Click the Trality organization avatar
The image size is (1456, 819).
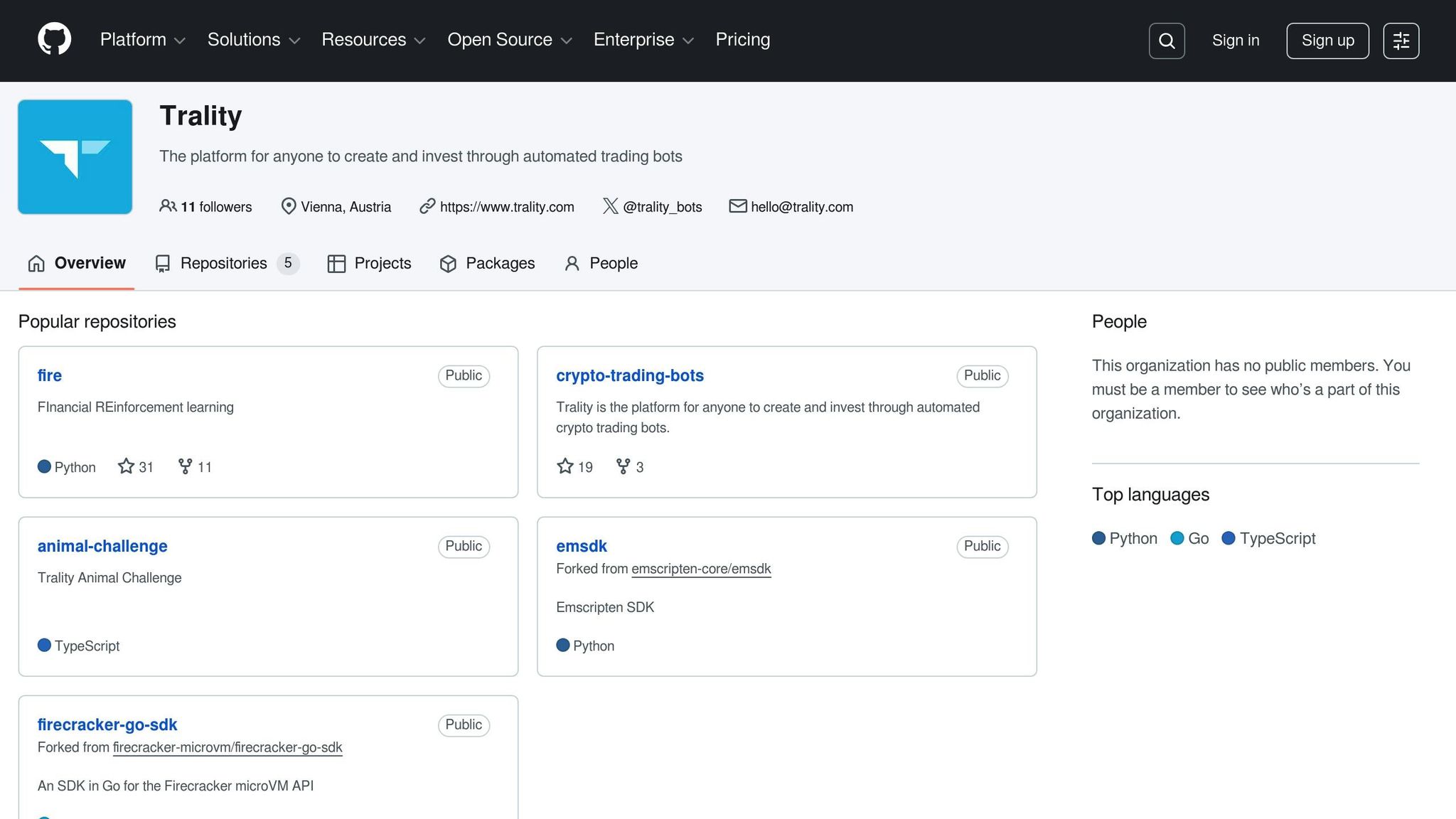75,156
